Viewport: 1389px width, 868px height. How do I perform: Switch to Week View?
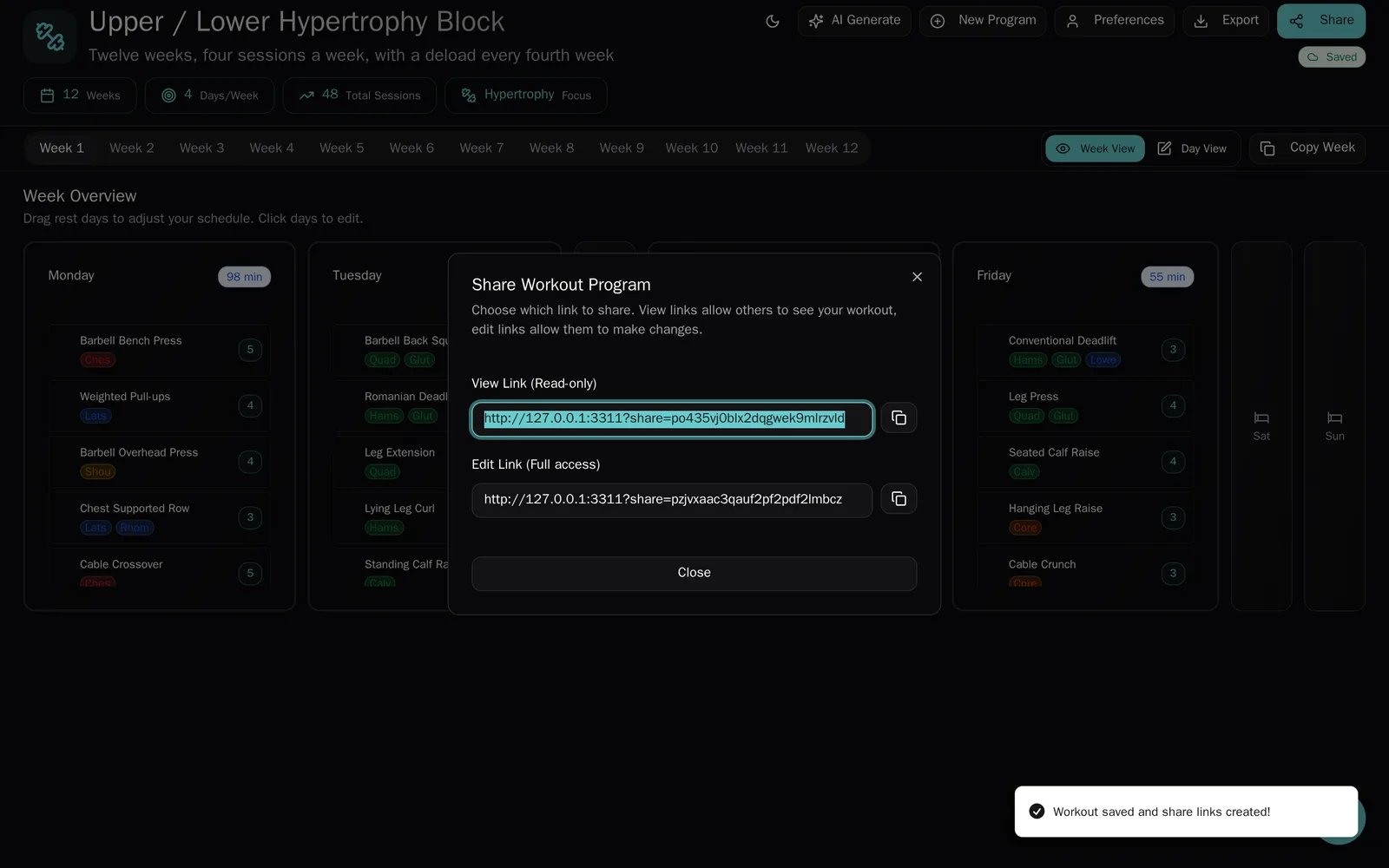tap(1095, 148)
